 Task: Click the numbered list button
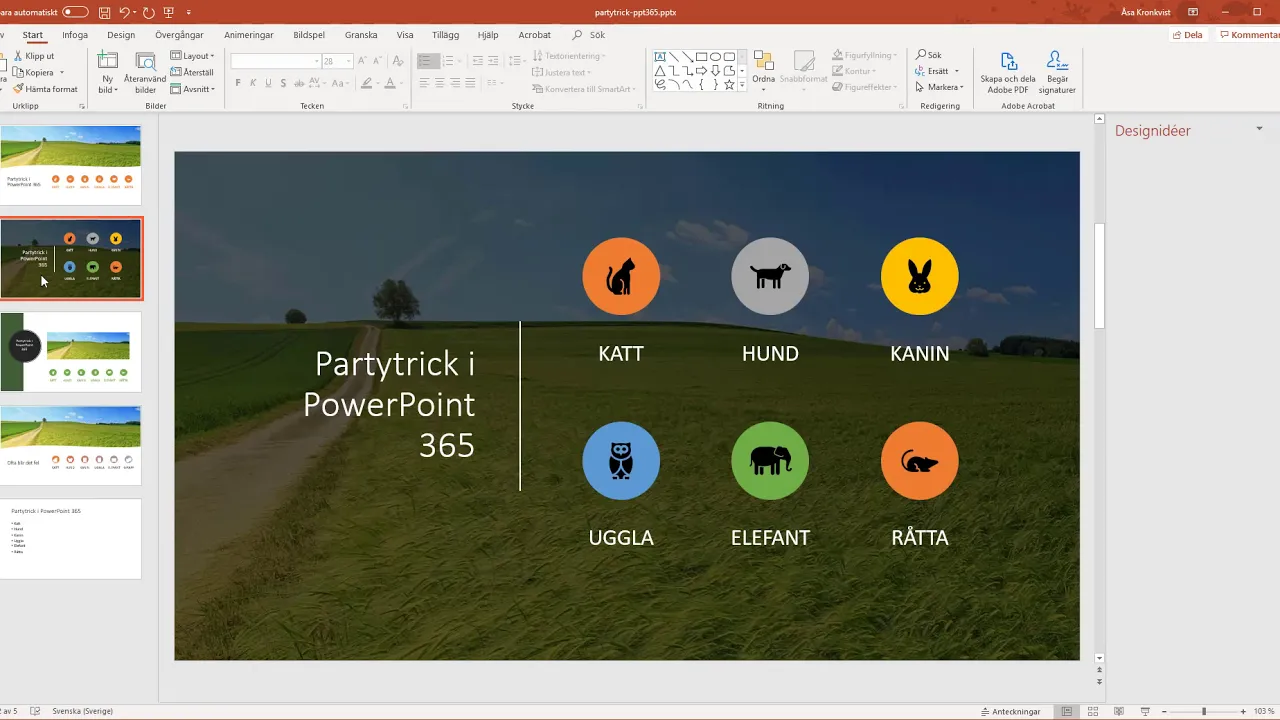[x=450, y=61]
